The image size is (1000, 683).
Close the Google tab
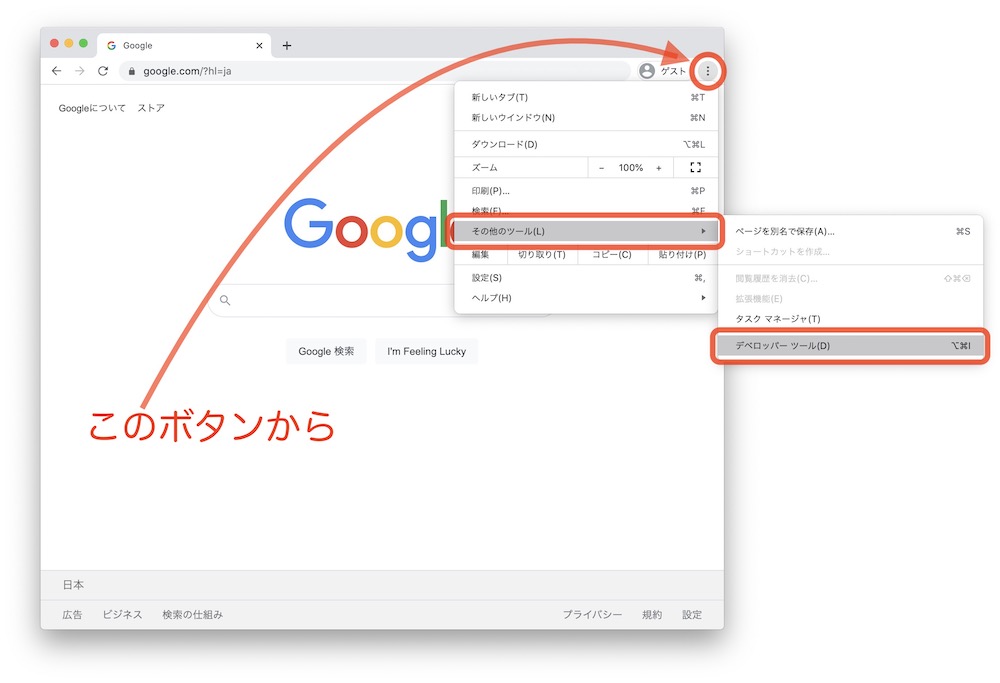coord(259,45)
